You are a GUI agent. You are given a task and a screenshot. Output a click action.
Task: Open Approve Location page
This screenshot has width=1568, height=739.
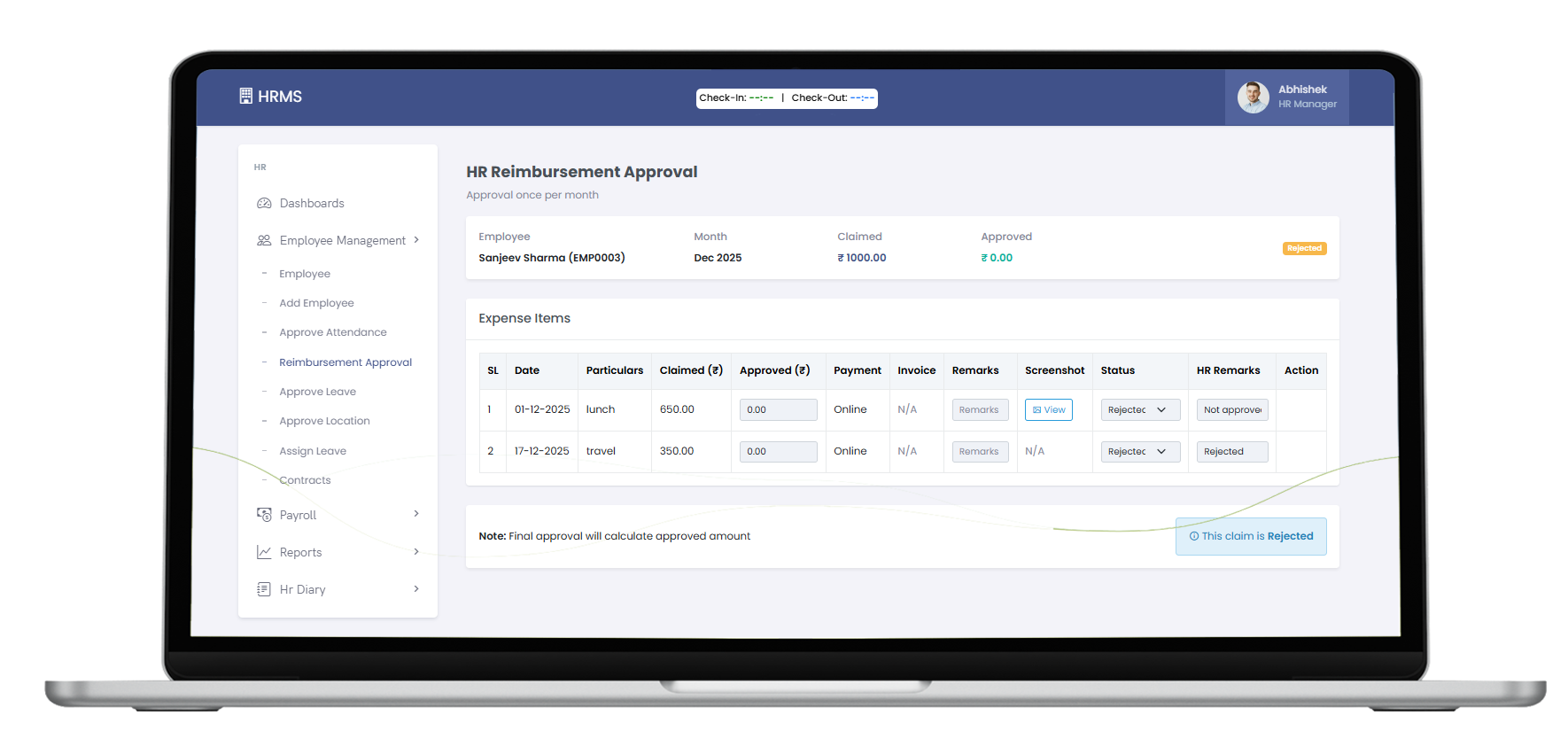pyautogui.click(x=324, y=421)
